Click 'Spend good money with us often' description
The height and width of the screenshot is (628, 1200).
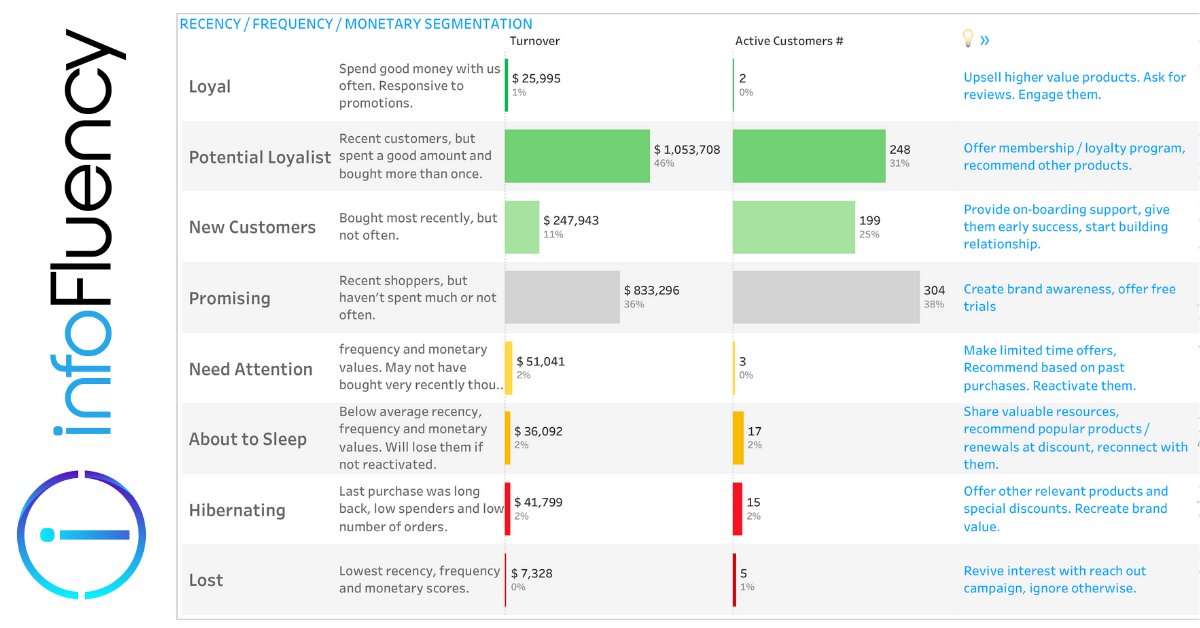click(x=419, y=86)
